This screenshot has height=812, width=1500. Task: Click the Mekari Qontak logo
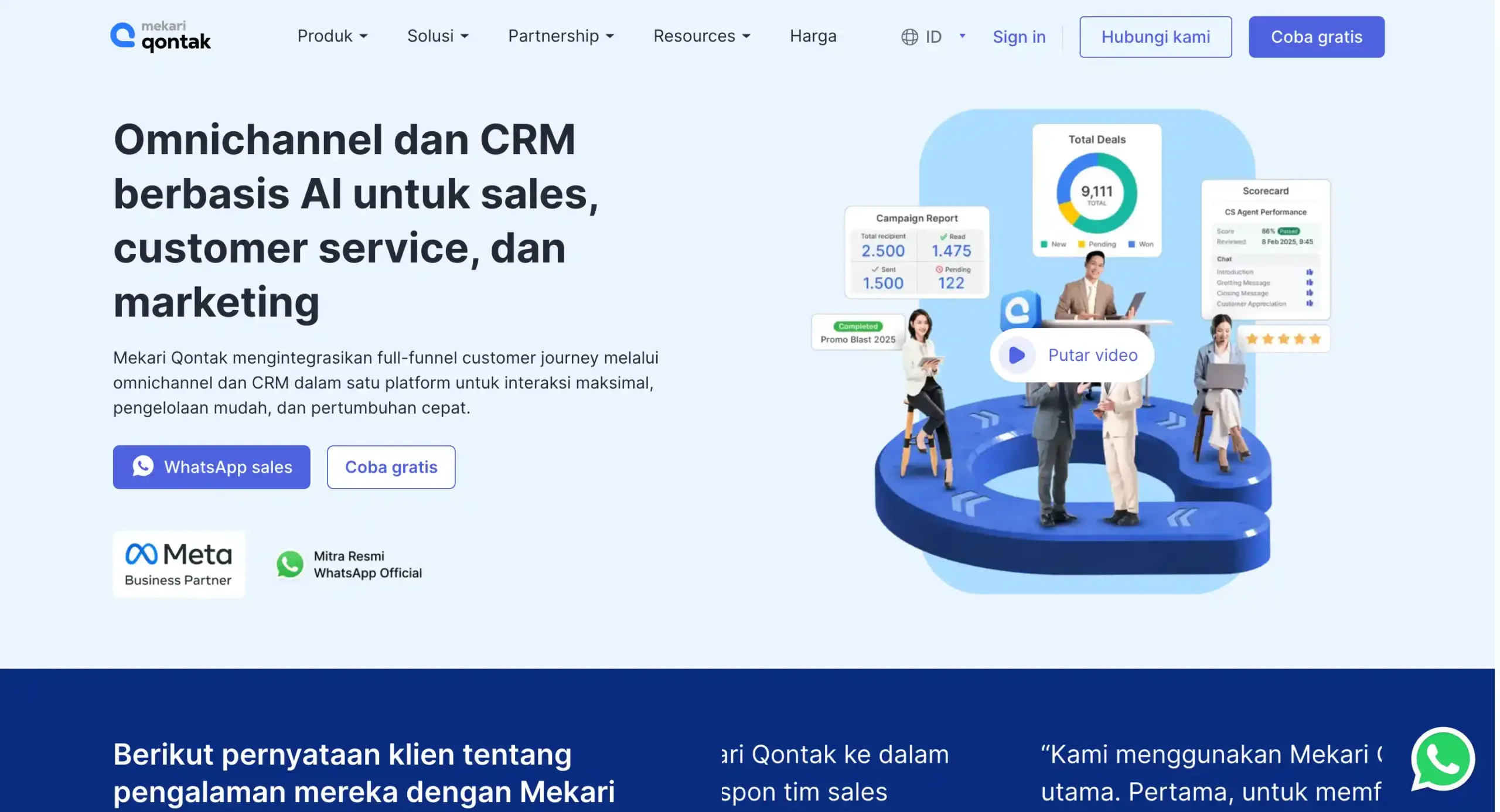point(161,36)
